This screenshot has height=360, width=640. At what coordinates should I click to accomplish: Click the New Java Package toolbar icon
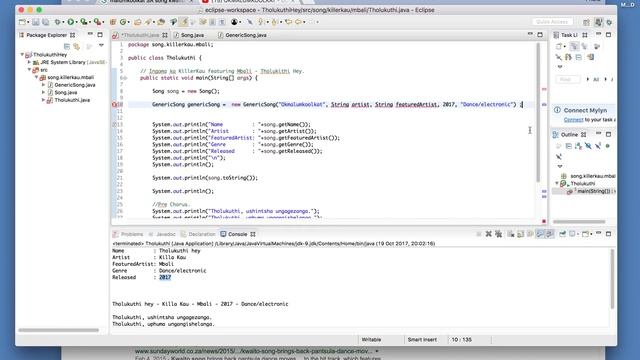[113, 22]
